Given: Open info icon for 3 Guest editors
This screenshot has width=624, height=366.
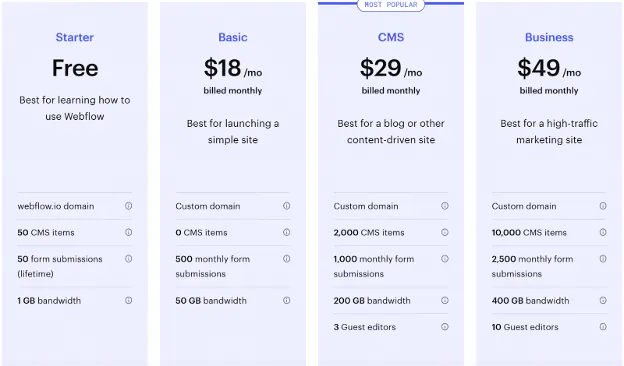Looking at the screenshot, I should [445, 327].
